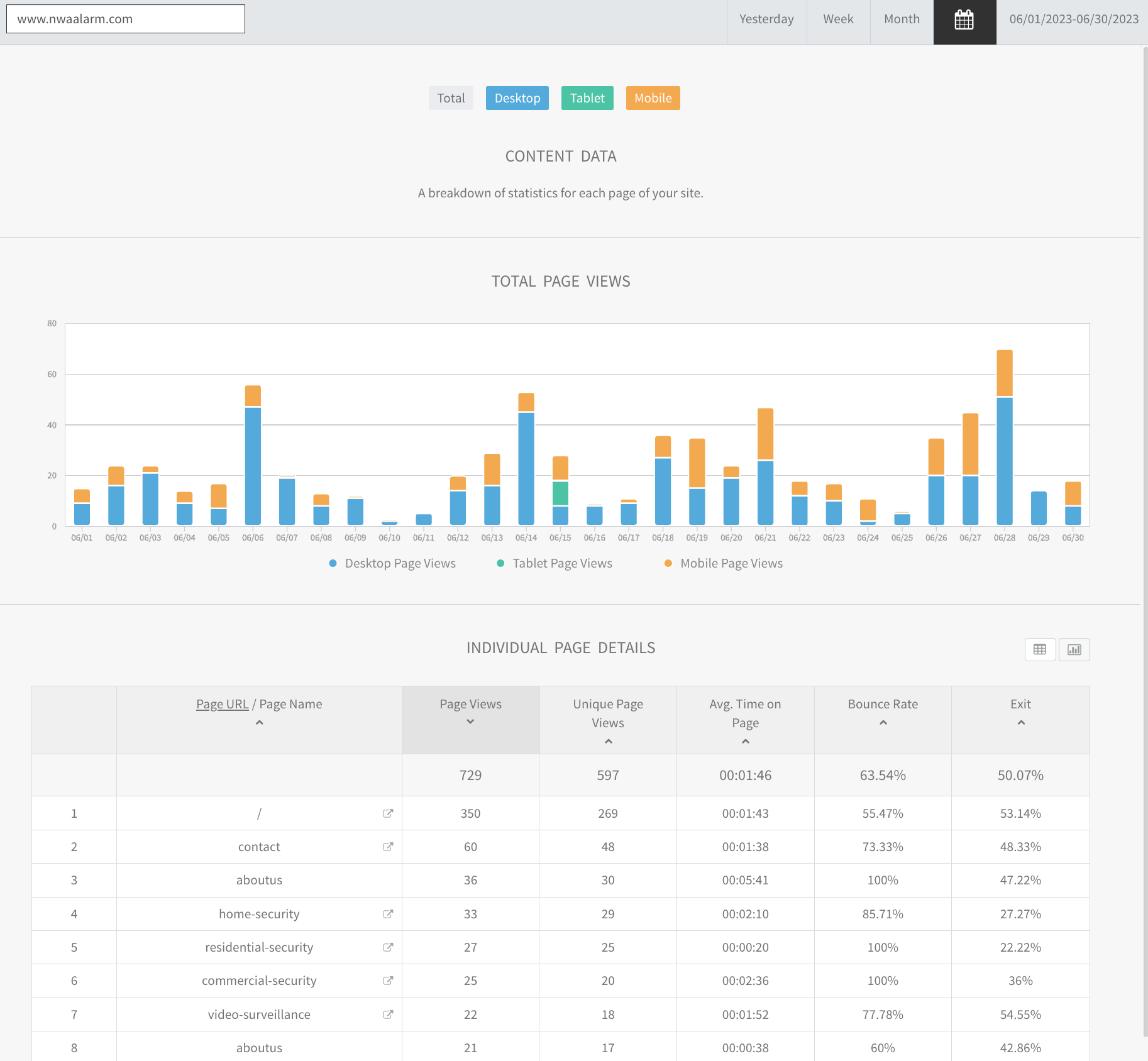
Task: Open contact page external link icon
Action: click(x=388, y=847)
